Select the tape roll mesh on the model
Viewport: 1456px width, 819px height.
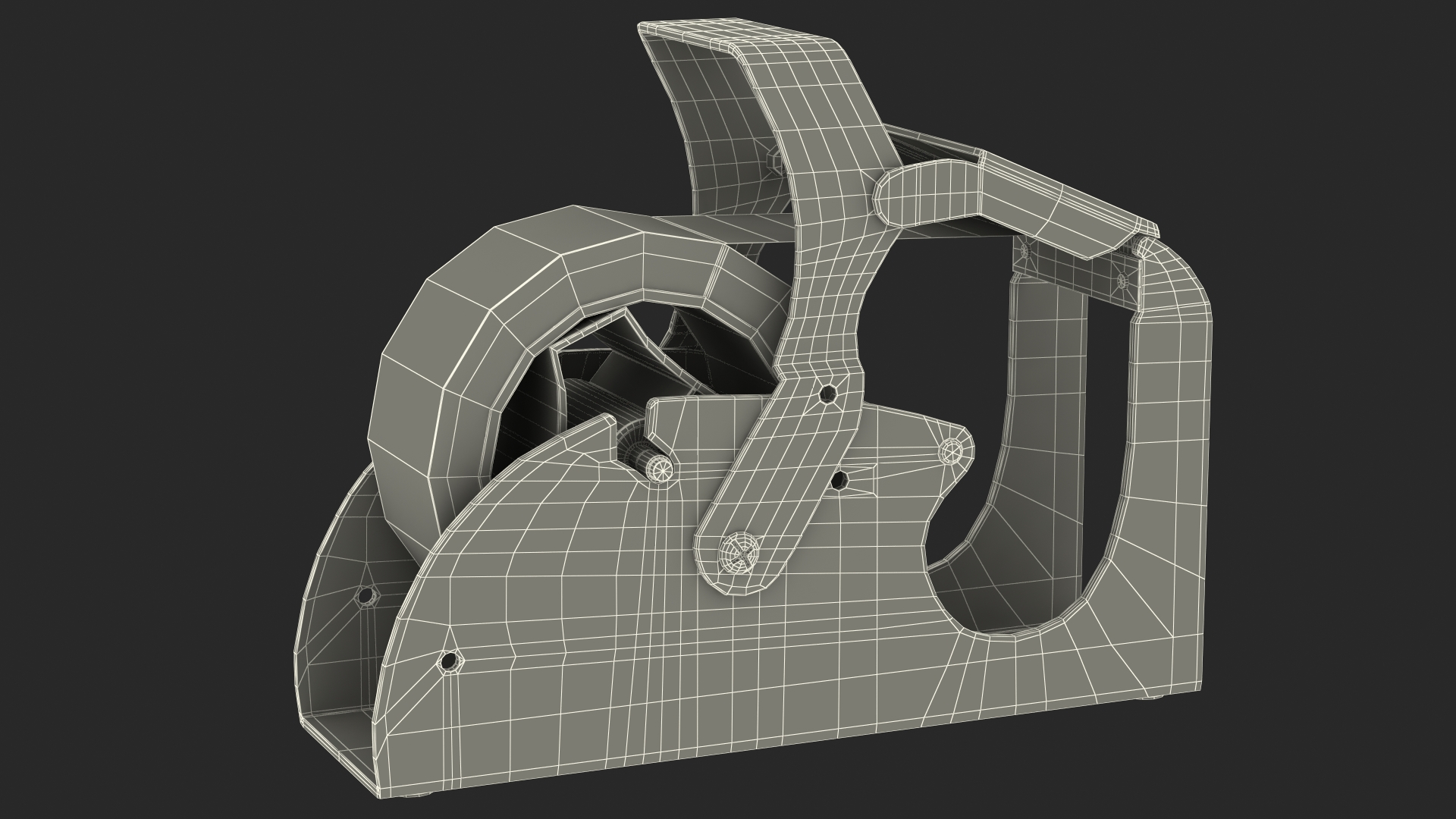click(x=470, y=334)
